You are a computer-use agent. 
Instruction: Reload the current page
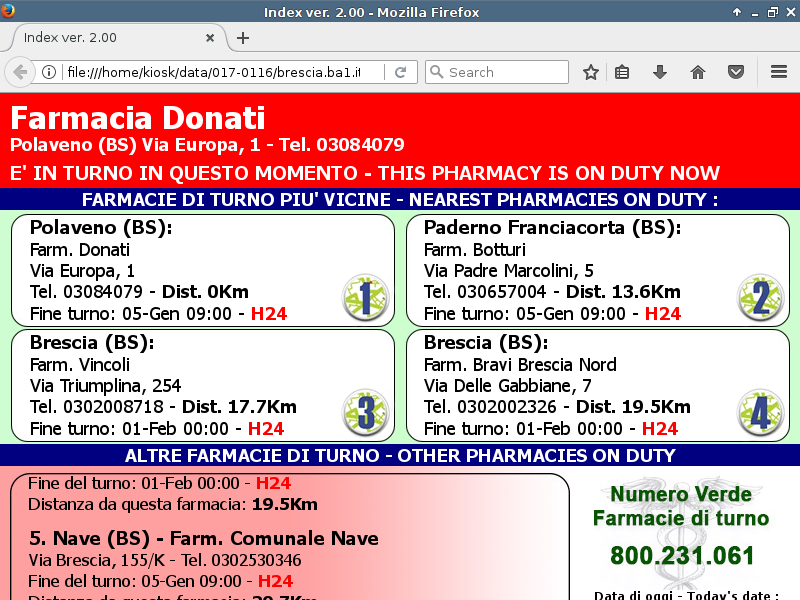(400, 72)
